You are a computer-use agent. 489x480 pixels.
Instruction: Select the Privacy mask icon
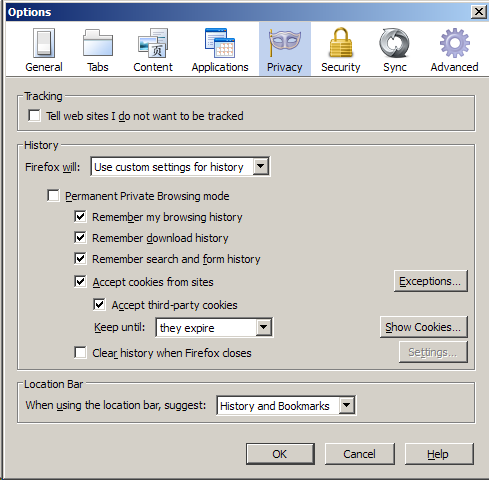285,43
